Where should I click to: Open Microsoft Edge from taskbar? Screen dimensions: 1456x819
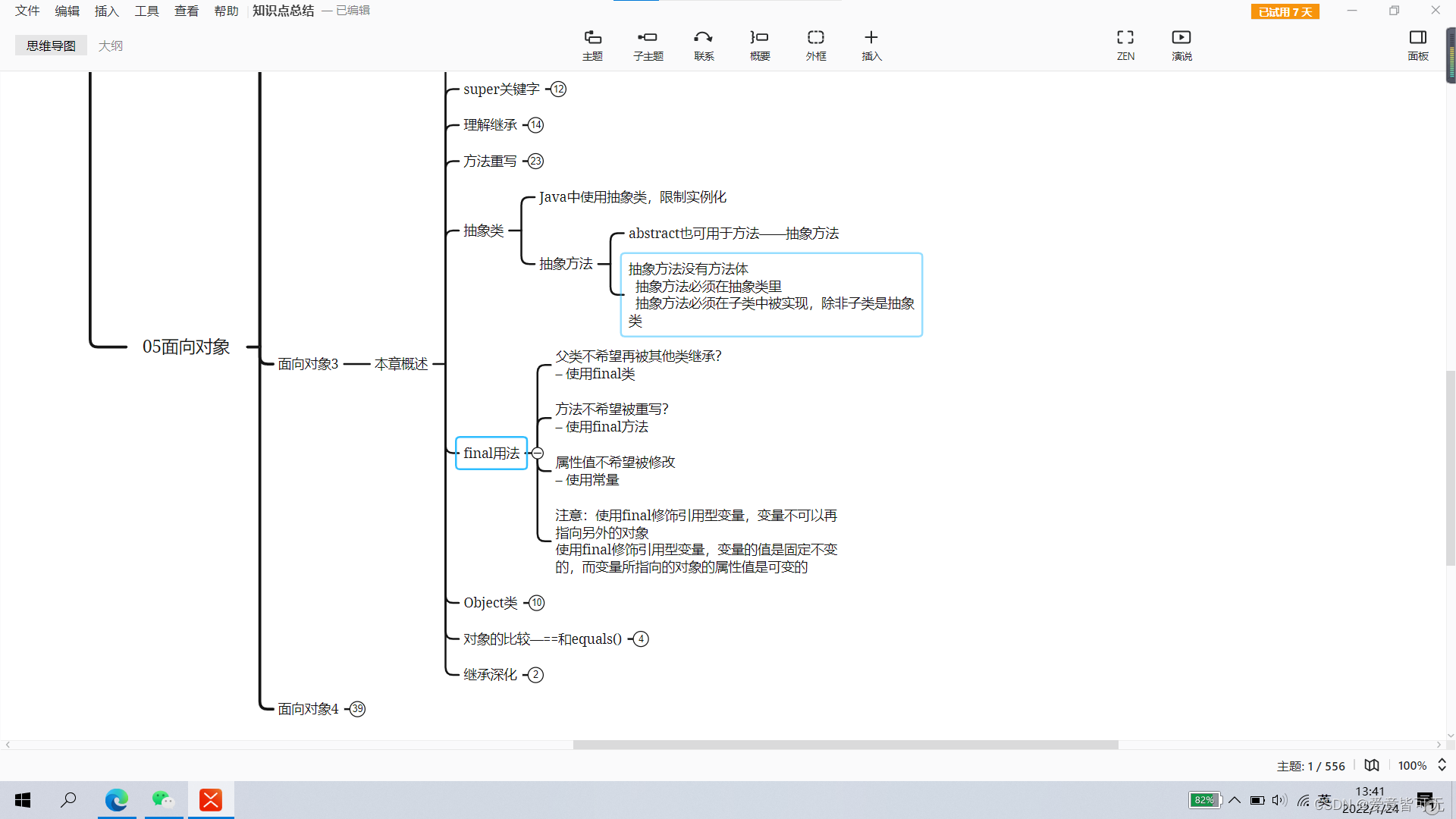click(x=117, y=800)
